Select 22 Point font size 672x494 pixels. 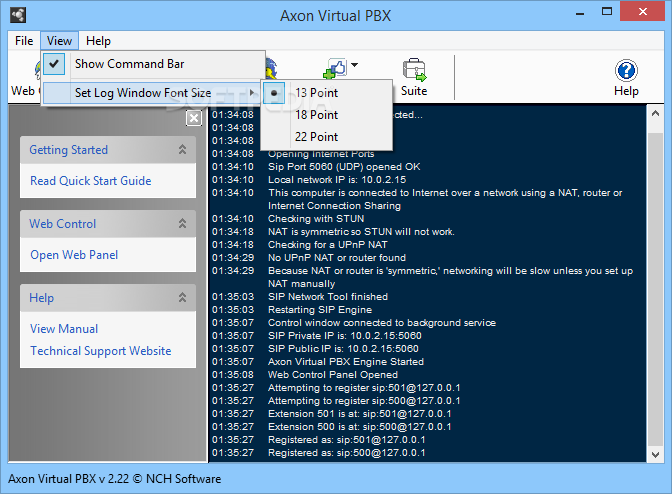(x=327, y=137)
